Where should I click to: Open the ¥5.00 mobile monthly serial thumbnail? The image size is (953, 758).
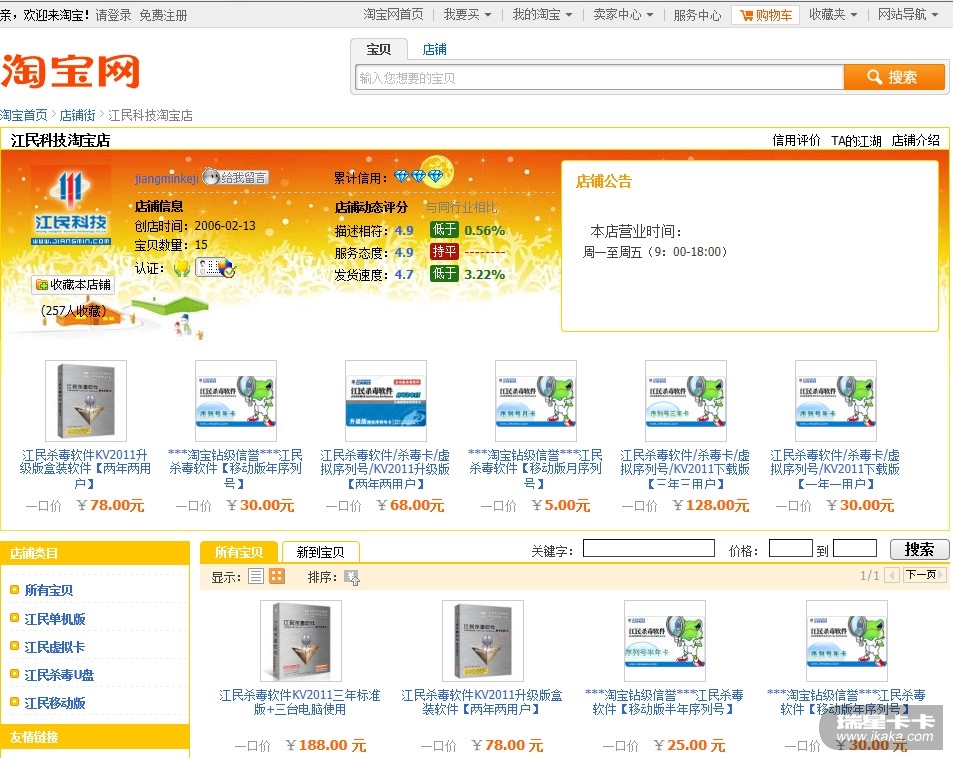[535, 401]
